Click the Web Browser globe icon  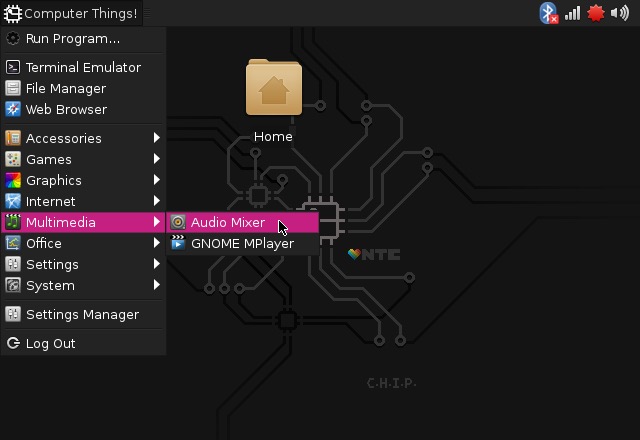13,109
